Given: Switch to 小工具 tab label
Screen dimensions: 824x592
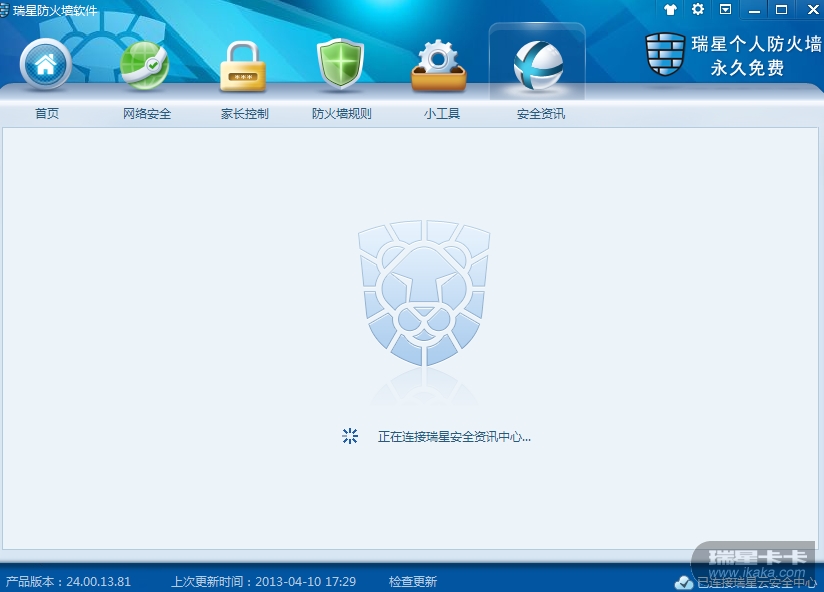Looking at the screenshot, I should 442,113.
